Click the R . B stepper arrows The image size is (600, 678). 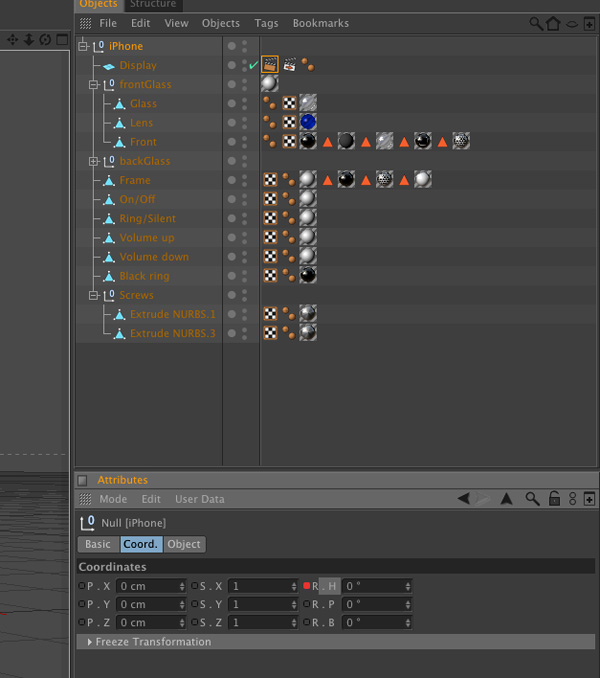[408, 622]
